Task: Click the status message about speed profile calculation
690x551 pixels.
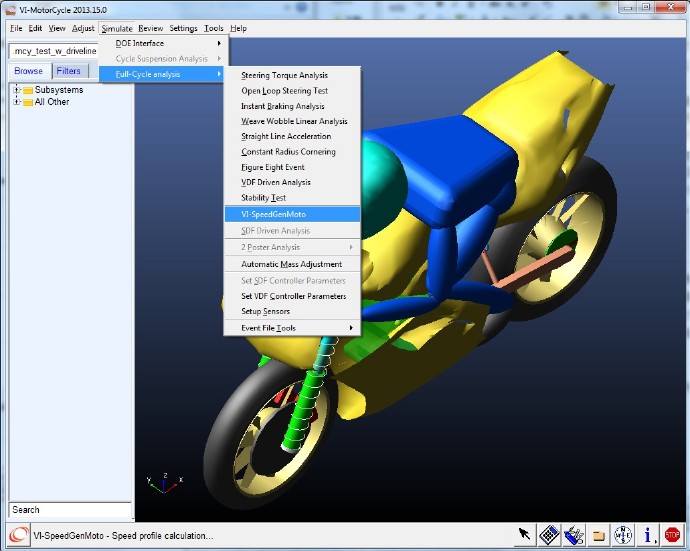Action: pos(123,536)
